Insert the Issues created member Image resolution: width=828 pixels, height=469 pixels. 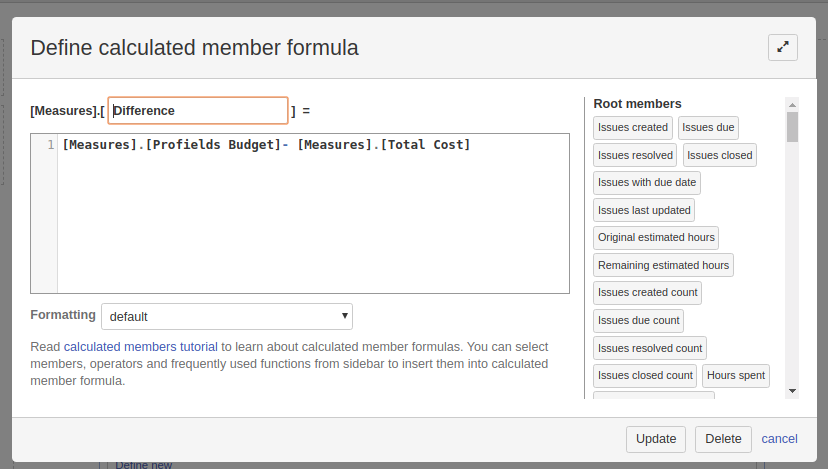click(x=633, y=127)
